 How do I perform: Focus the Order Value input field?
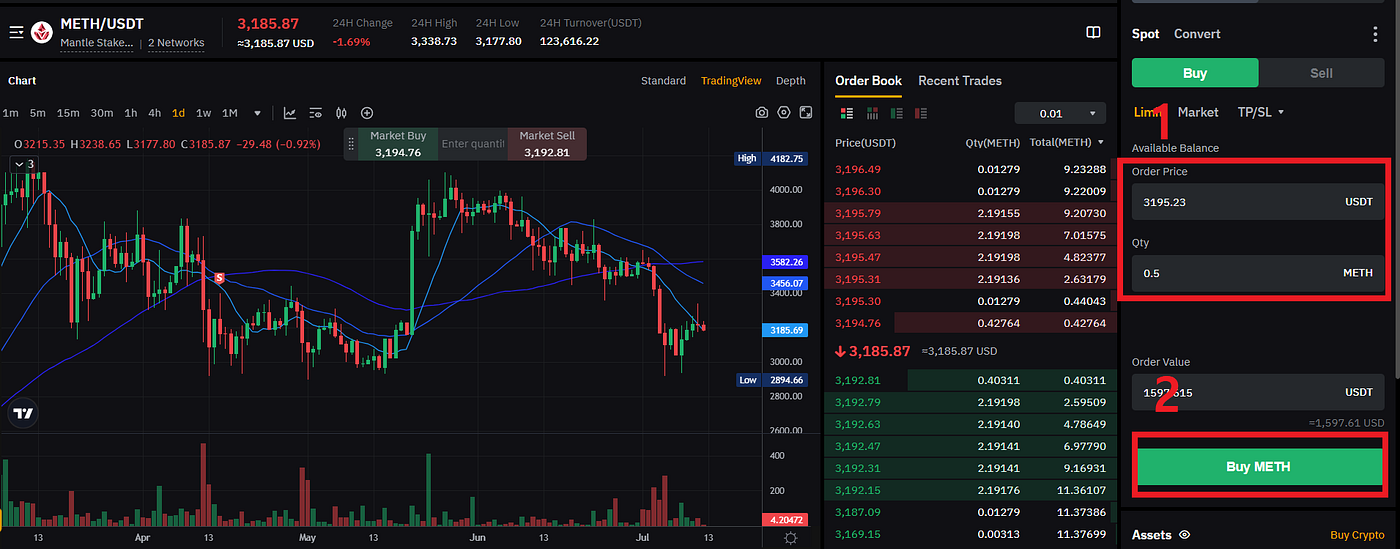pyautogui.click(x=1258, y=392)
